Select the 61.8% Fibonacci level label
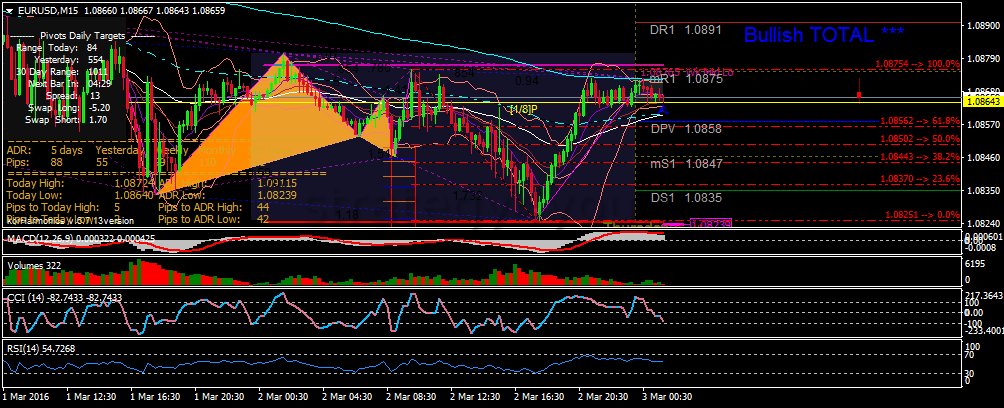The image size is (1004, 408). click(x=919, y=120)
